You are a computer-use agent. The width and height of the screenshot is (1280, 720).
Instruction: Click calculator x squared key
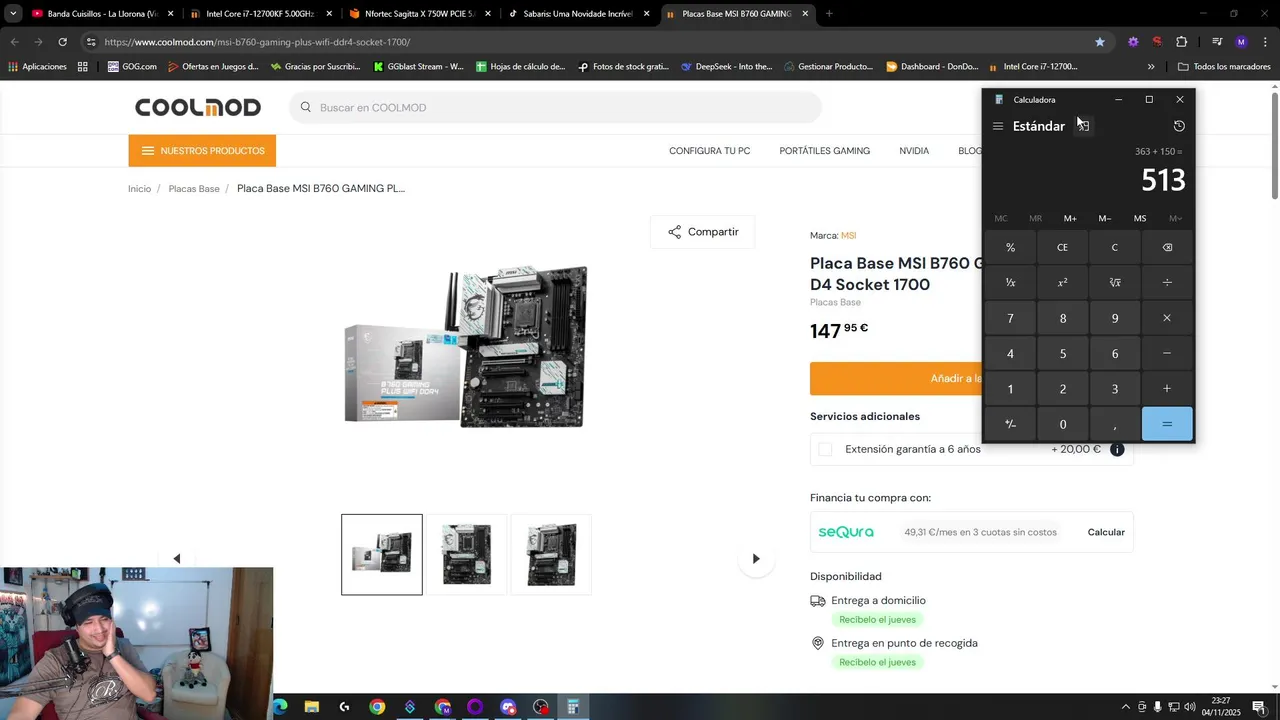[x=1063, y=283]
